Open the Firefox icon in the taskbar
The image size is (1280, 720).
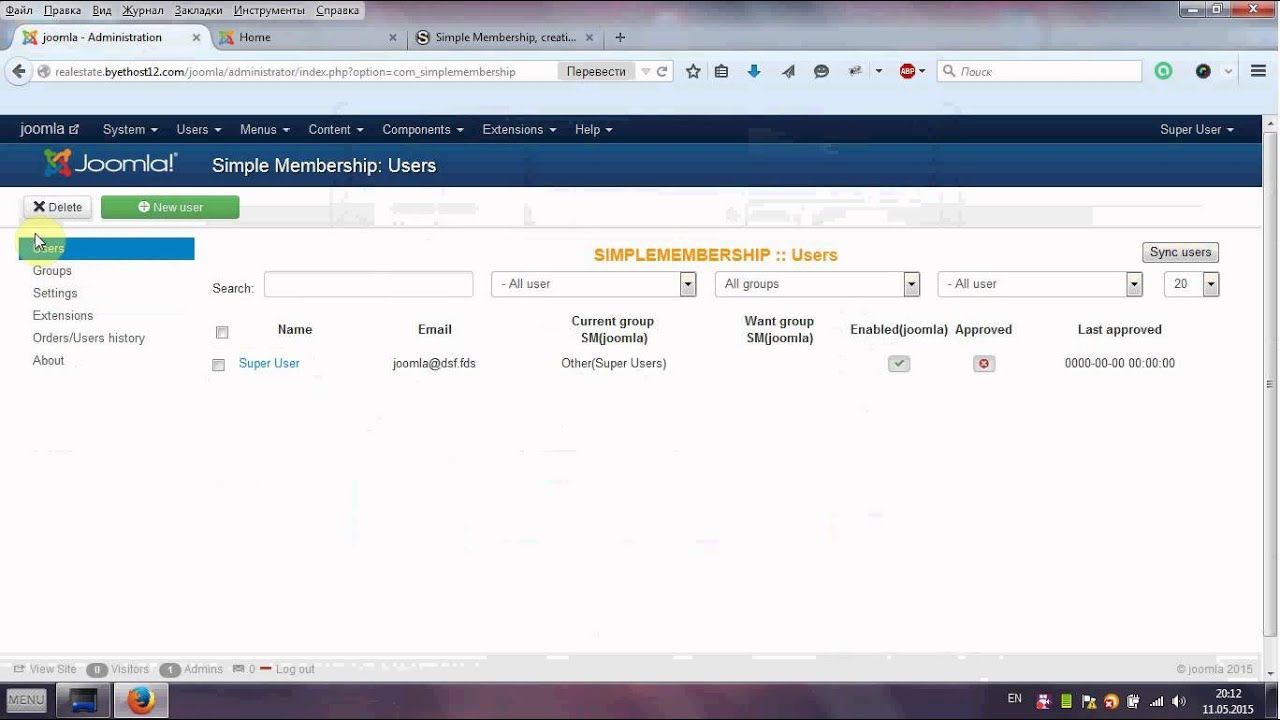[x=141, y=700]
